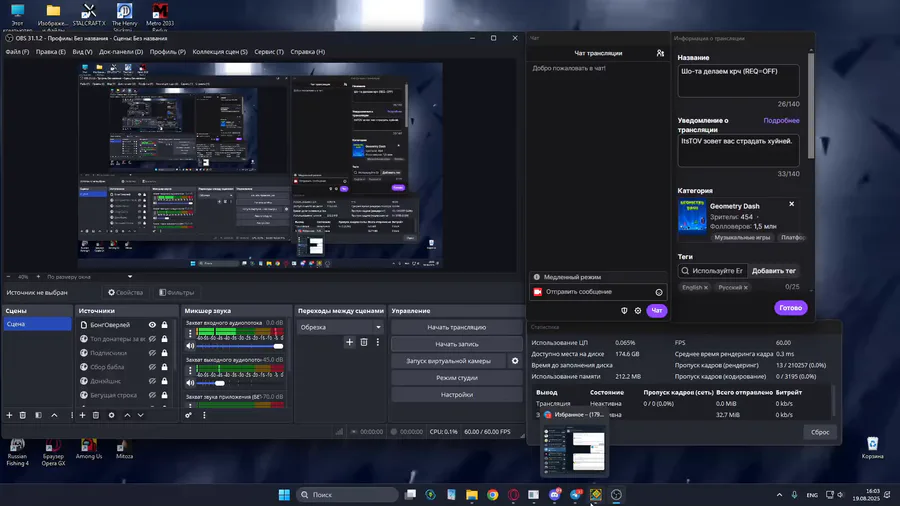The image size is (900, 506).
Task: Open options for input audio capture channel
Action: click(x=191, y=334)
